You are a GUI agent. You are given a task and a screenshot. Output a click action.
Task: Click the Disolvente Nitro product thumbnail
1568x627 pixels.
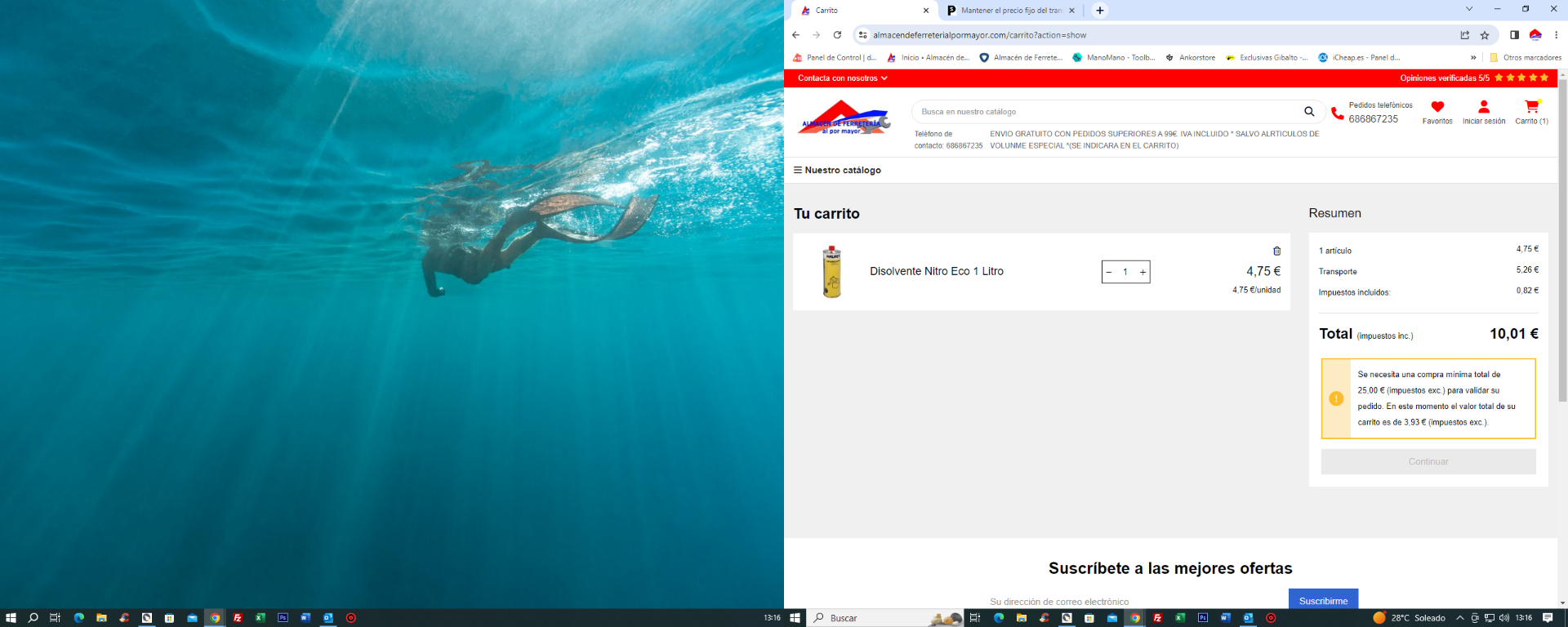click(x=832, y=272)
